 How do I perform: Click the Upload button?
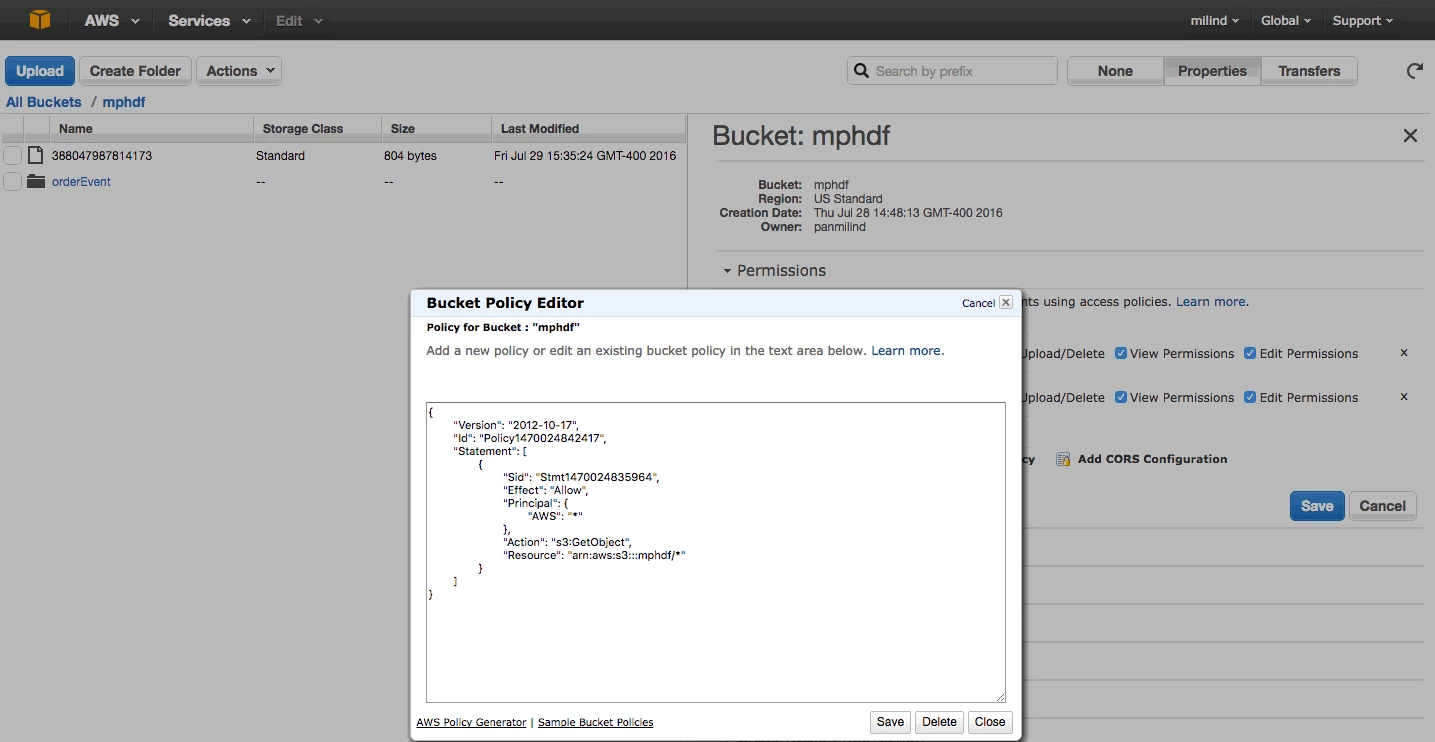click(x=40, y=71)
